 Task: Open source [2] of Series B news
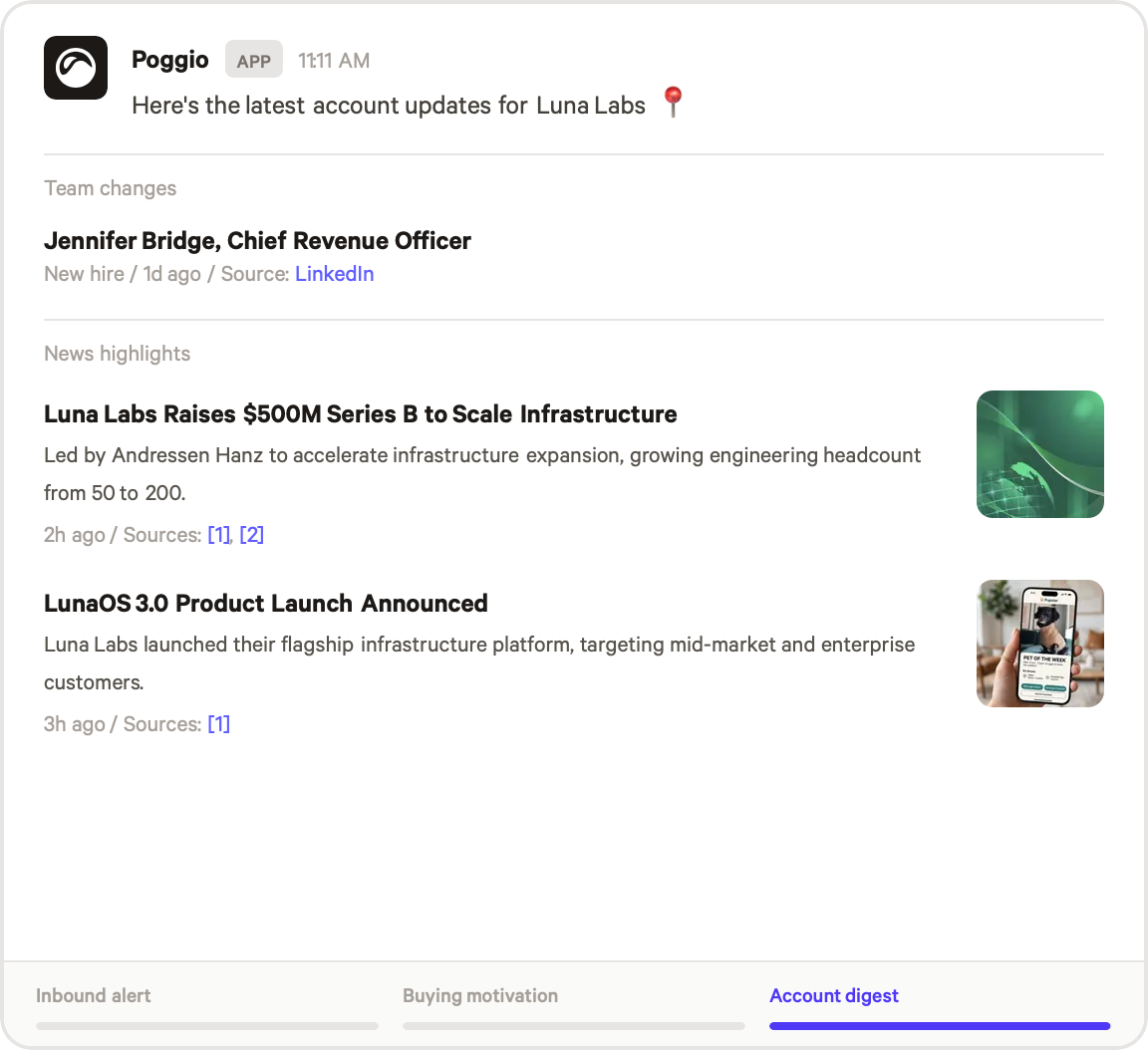(251, 535)
